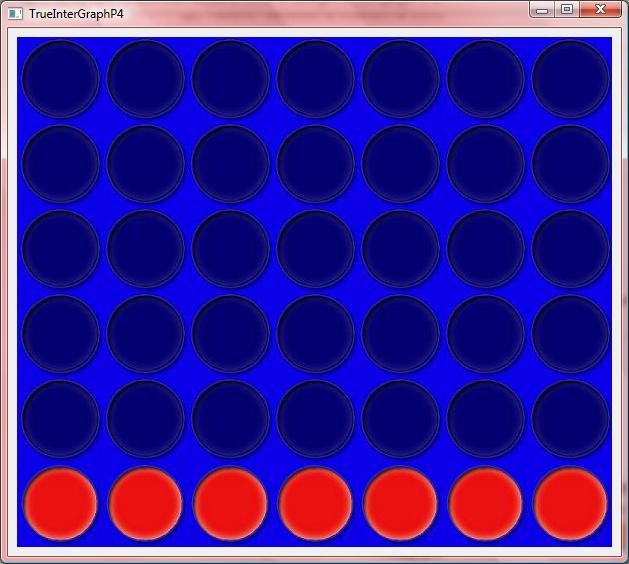Screen dimensions: 629x564
Task: Drop into empty slot above fifth red disc
Action: tap(401, 419)
